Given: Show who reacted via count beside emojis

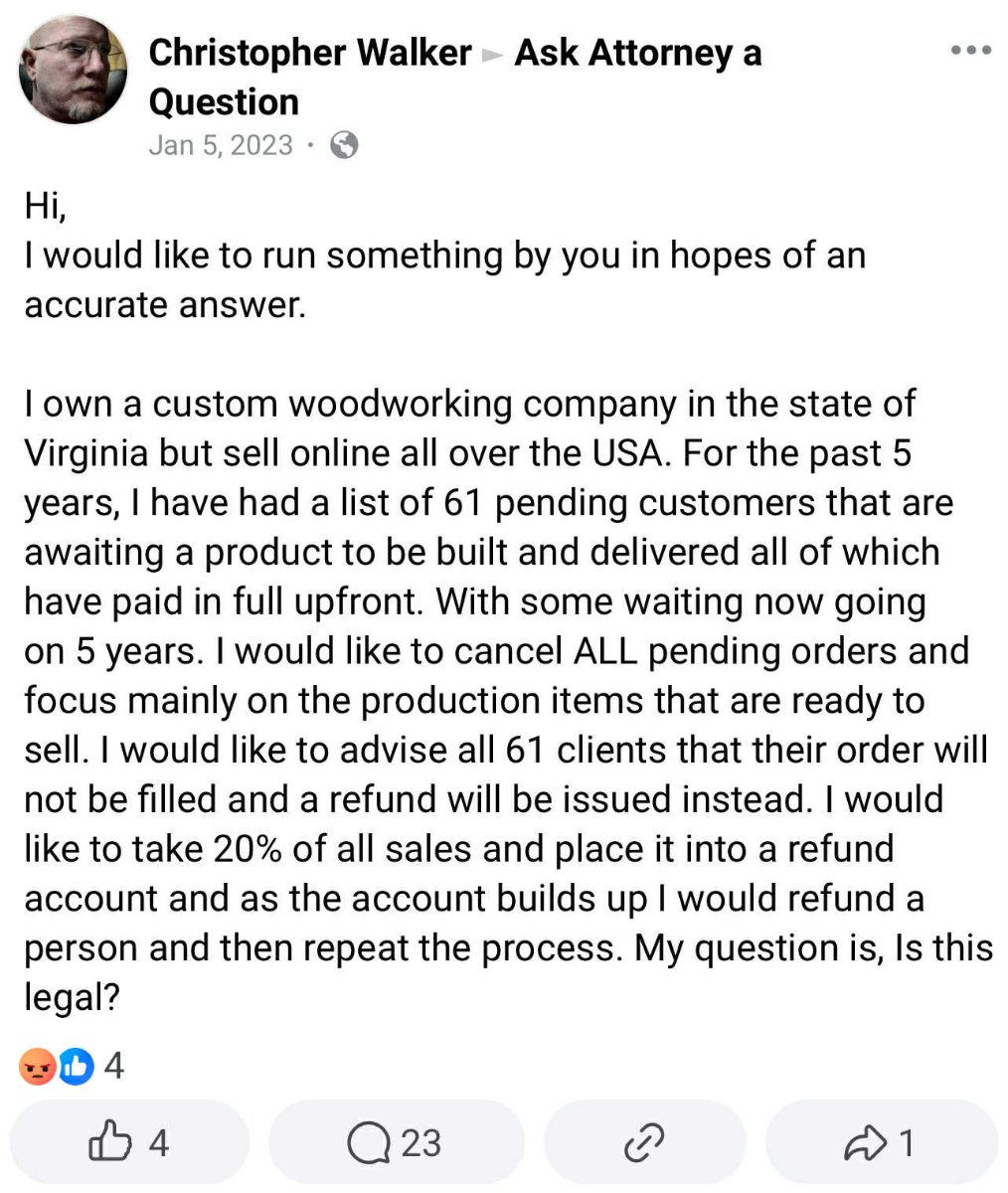Looking at the screenshot, I should tap(114, 1067).
